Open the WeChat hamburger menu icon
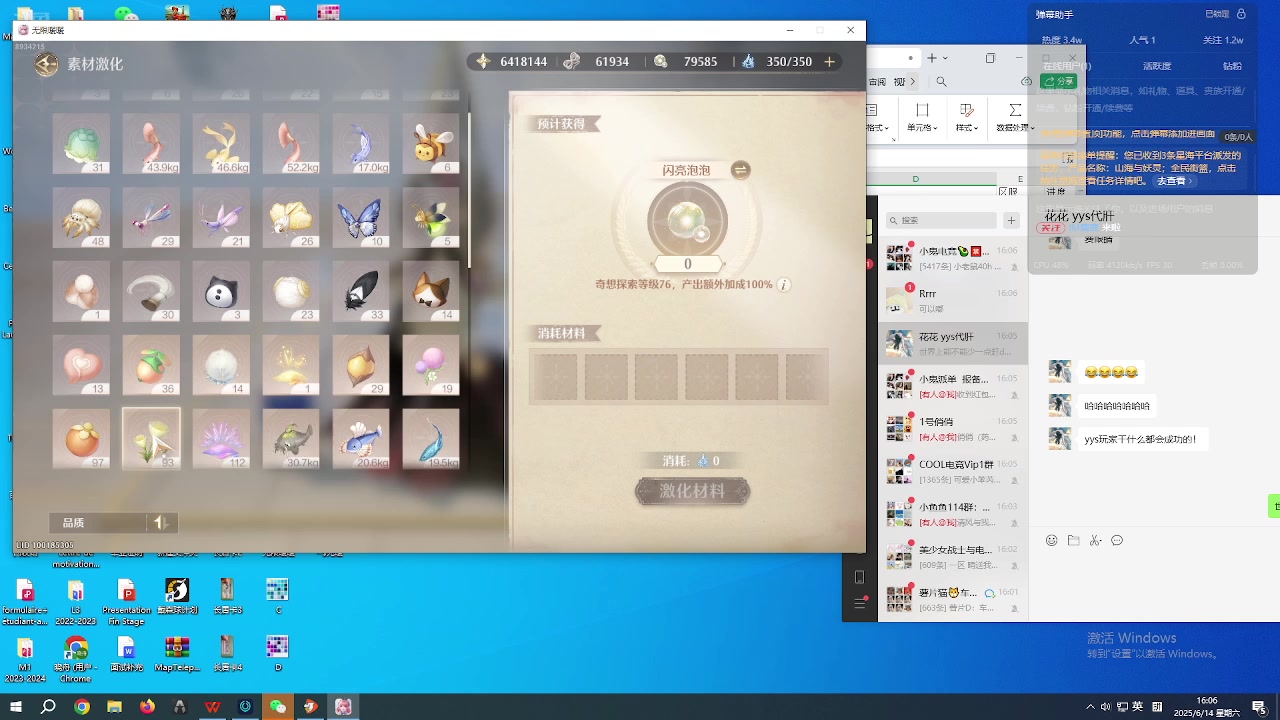This screenshot has width=1280, height=720. point(860,604)
